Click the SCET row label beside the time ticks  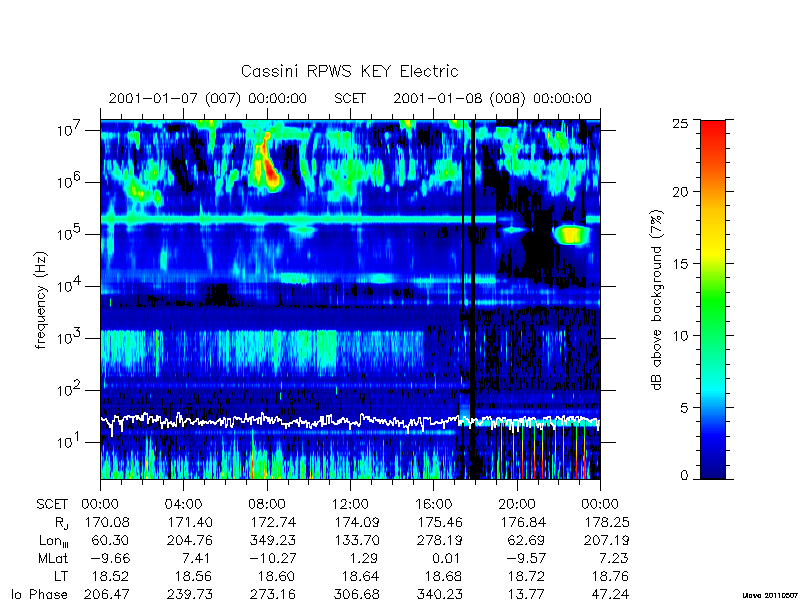(x=52, y=505)
